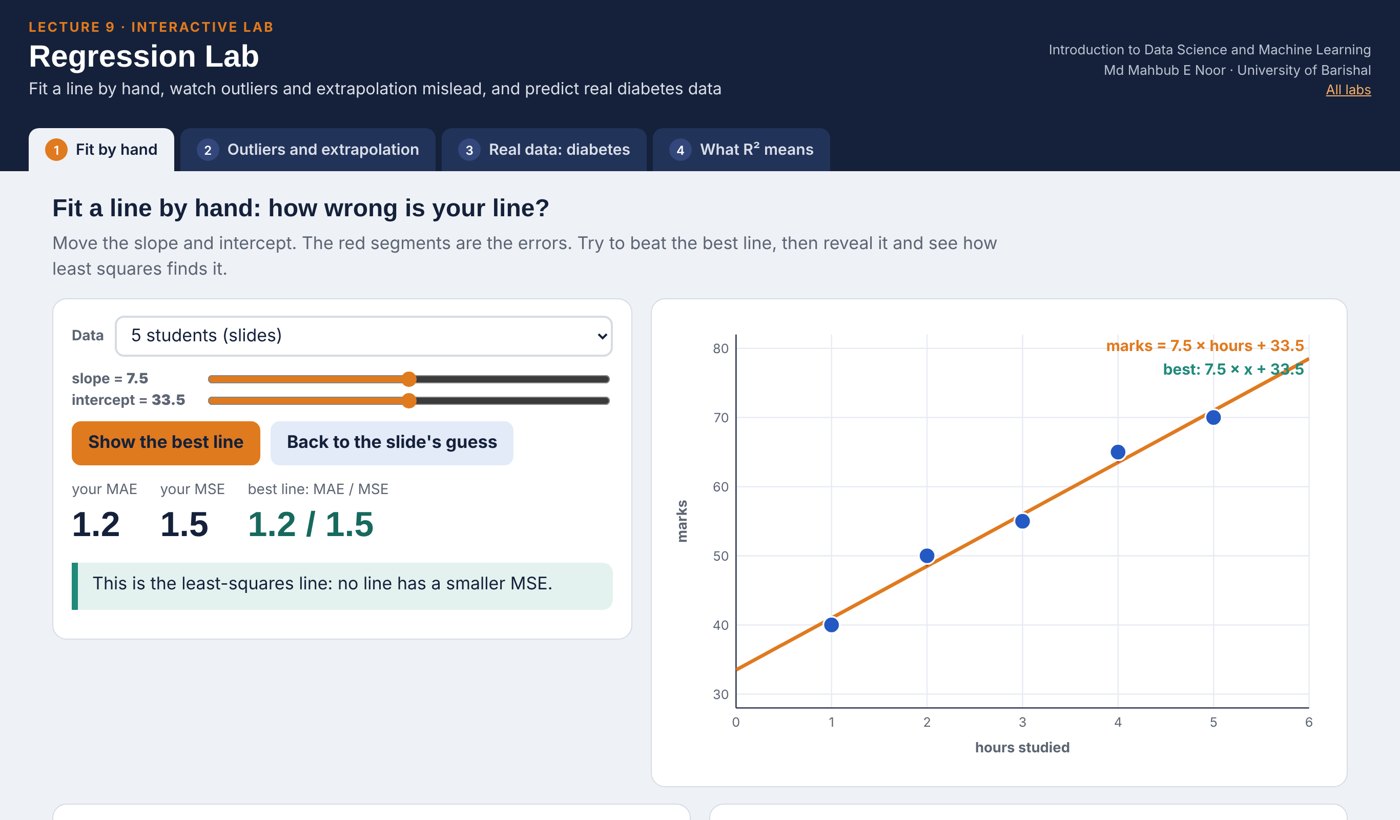
Task: Click the data point at 2 hours
Action: pyautogui.click(x=927, y=556)
